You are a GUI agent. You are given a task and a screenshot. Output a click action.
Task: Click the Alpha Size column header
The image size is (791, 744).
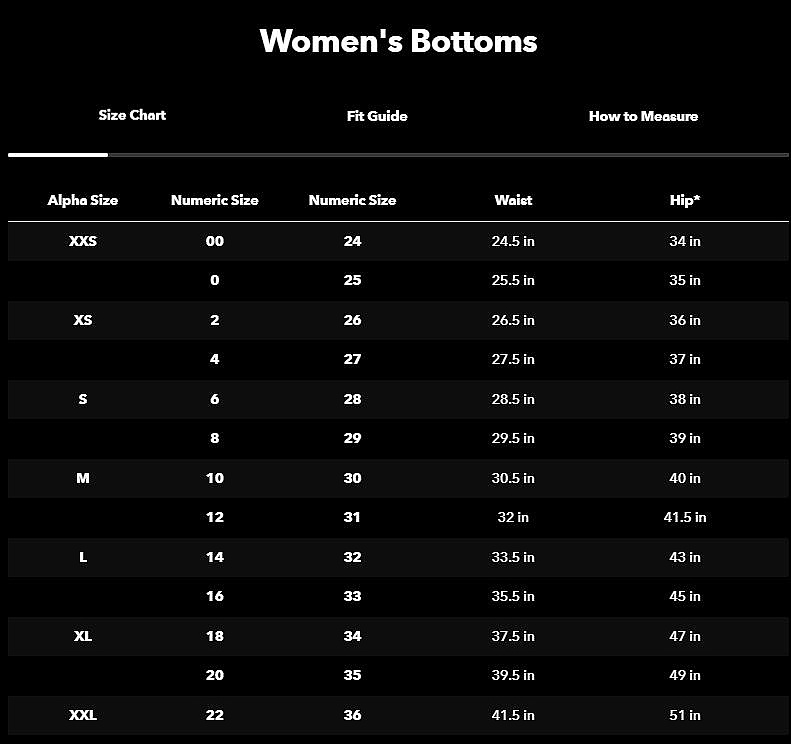[x=83, y=200]
